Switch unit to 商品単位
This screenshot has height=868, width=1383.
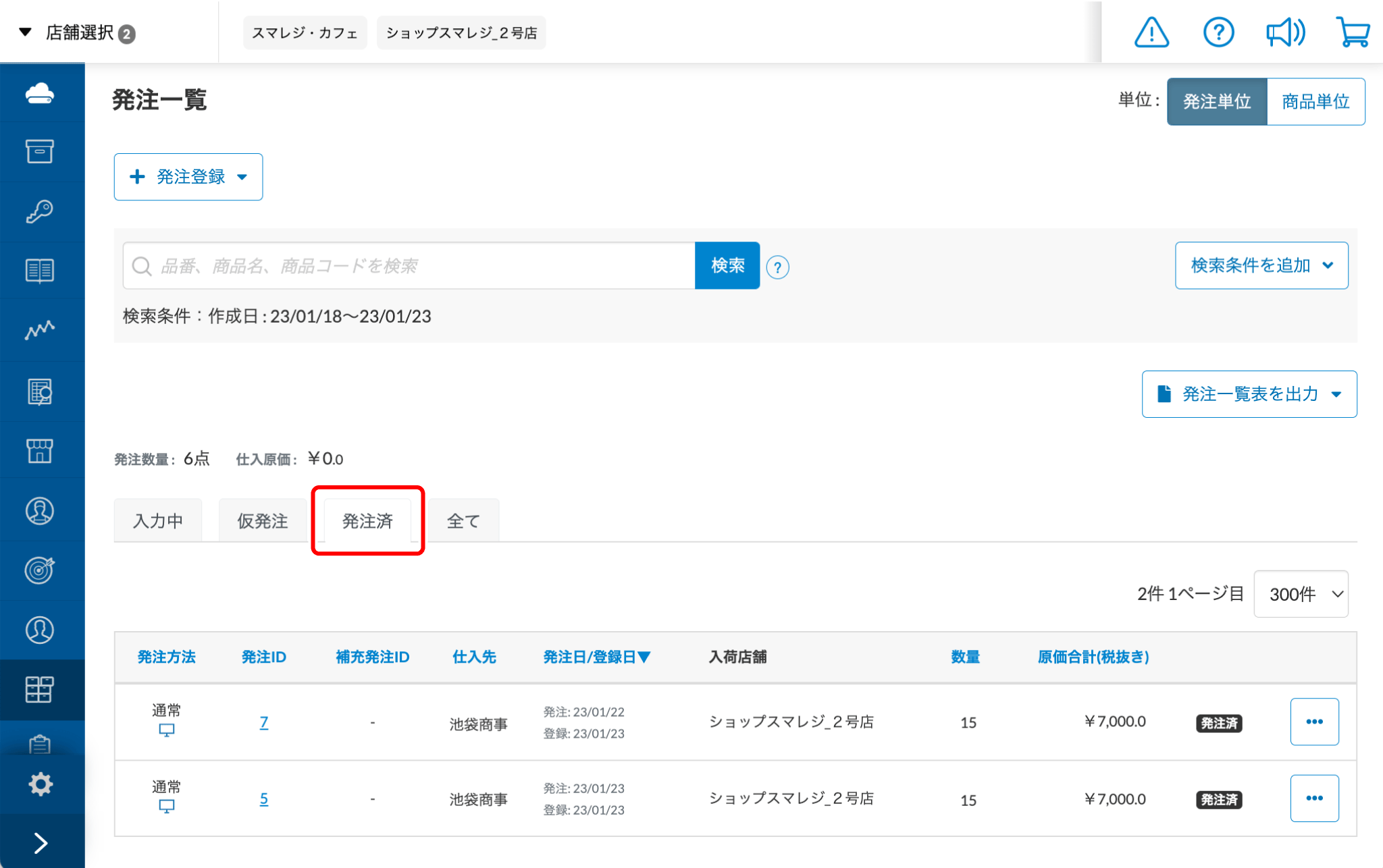click(1315, 102)
